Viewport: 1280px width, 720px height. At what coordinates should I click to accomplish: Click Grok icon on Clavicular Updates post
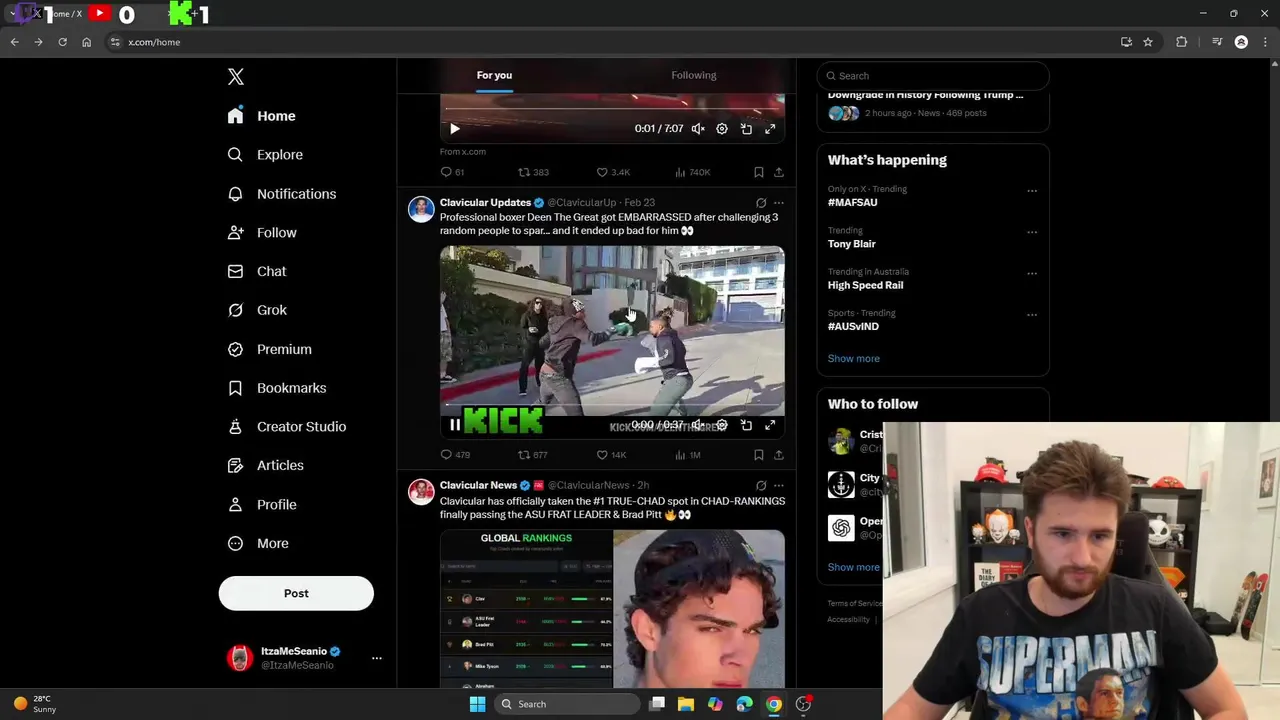761,203
